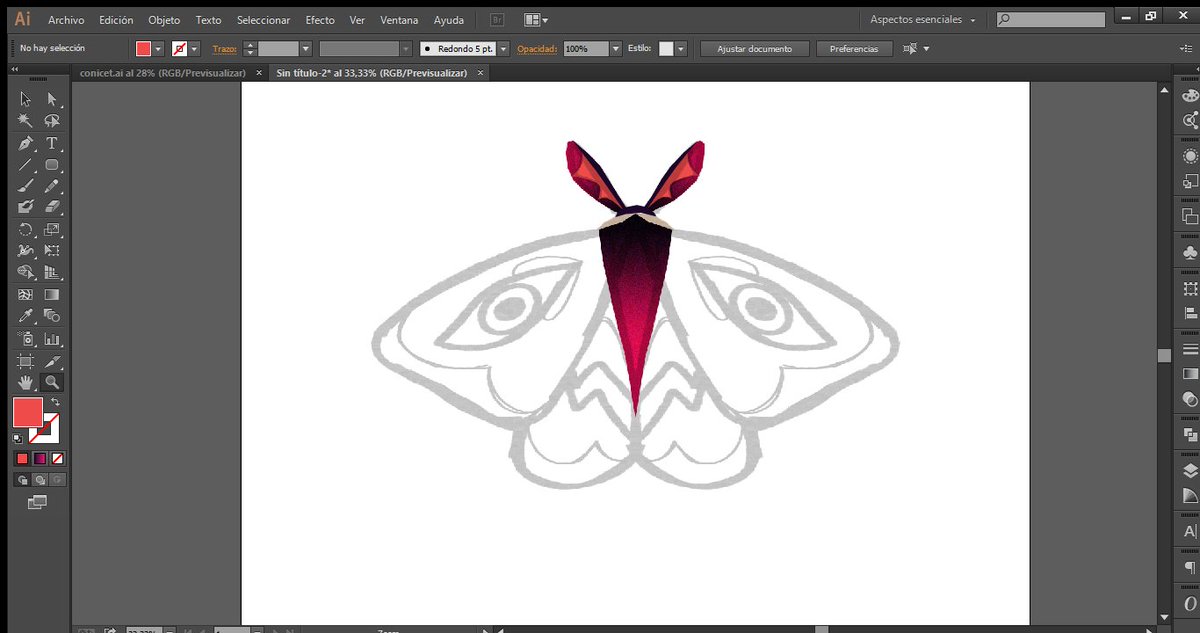
Task: Select the Rounded Rectangle shape tool
Action: [52, 165]
